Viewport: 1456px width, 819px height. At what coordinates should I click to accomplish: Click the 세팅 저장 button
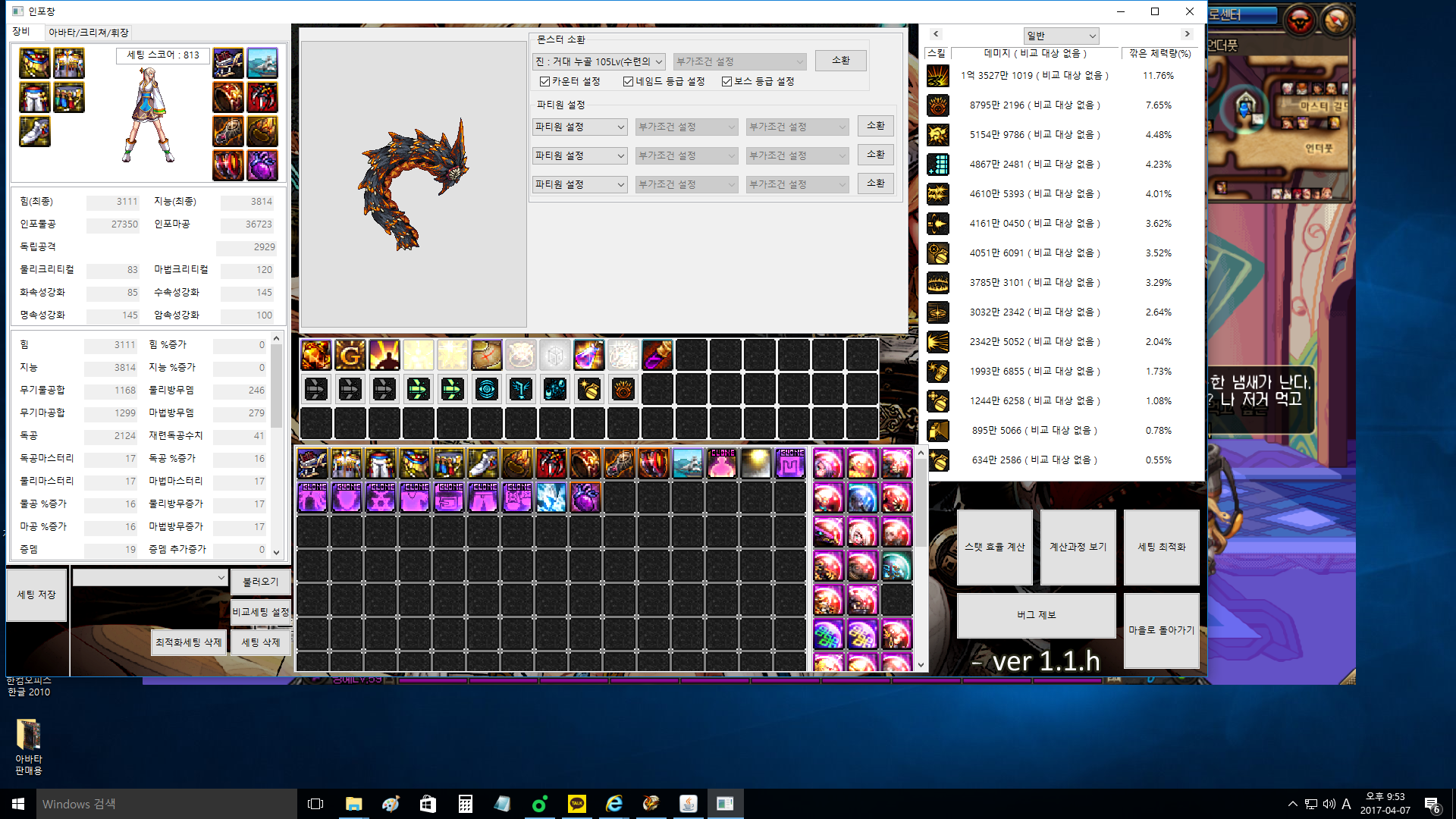pyautogui.click(x=36, y=595)
